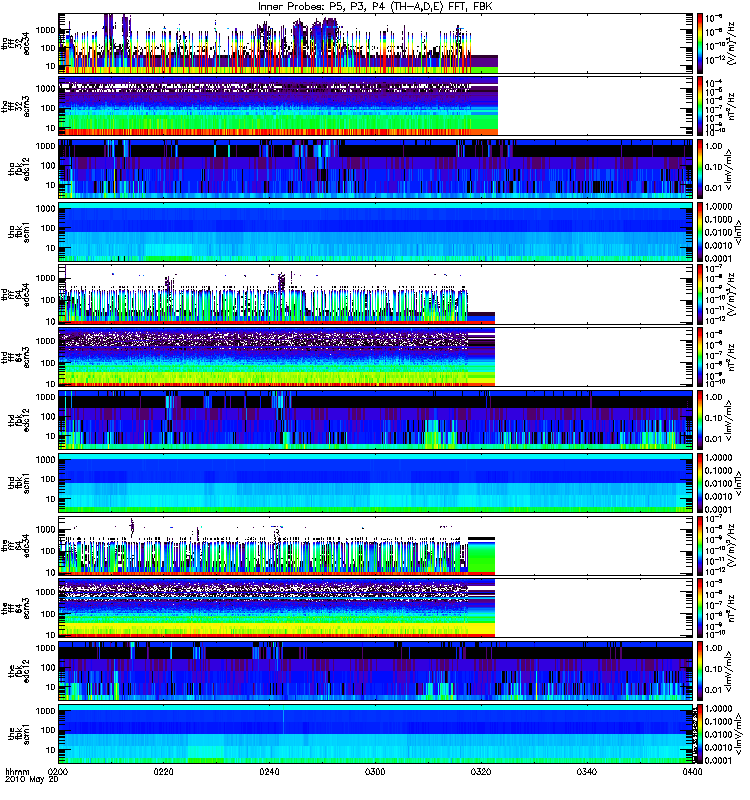Click inside the the fff scm3 spectrogram
Viewport: 750px width, 800px height.
point(376,608)
